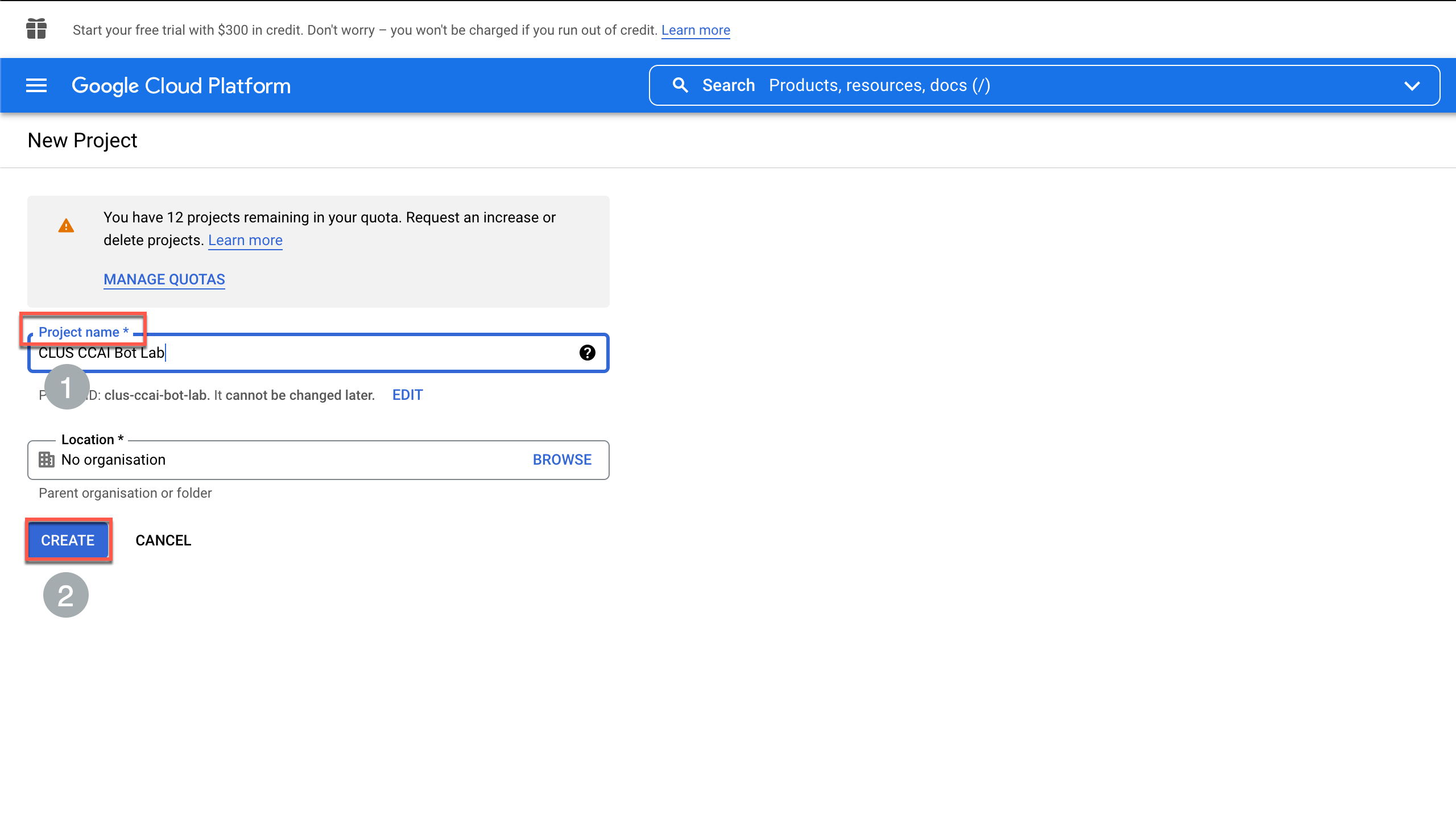Click the MANAGE QUOTAS link
This screenshot has height=819, width=1456.
click(x=164, y=279)
